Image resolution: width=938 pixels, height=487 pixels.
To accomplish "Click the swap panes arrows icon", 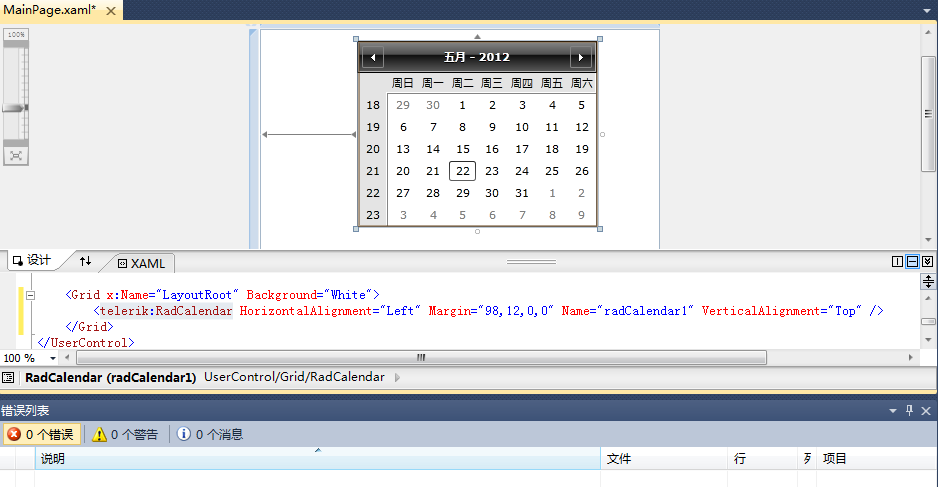I will [86, 261].
